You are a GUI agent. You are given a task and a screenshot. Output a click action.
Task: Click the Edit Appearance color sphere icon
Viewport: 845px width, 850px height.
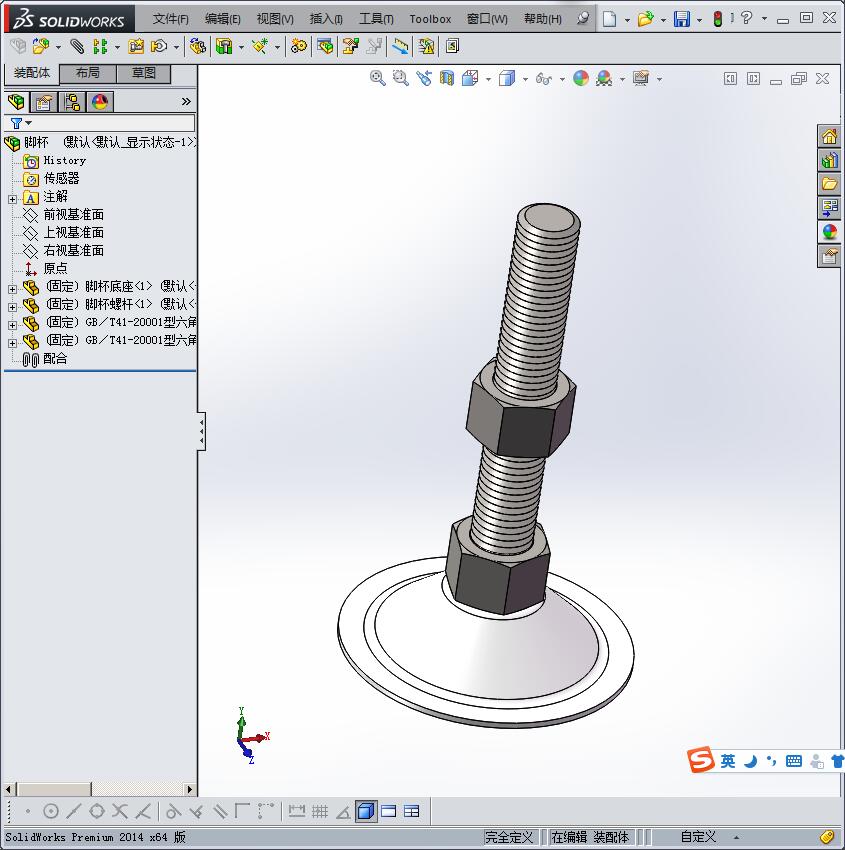coord(580,79)
